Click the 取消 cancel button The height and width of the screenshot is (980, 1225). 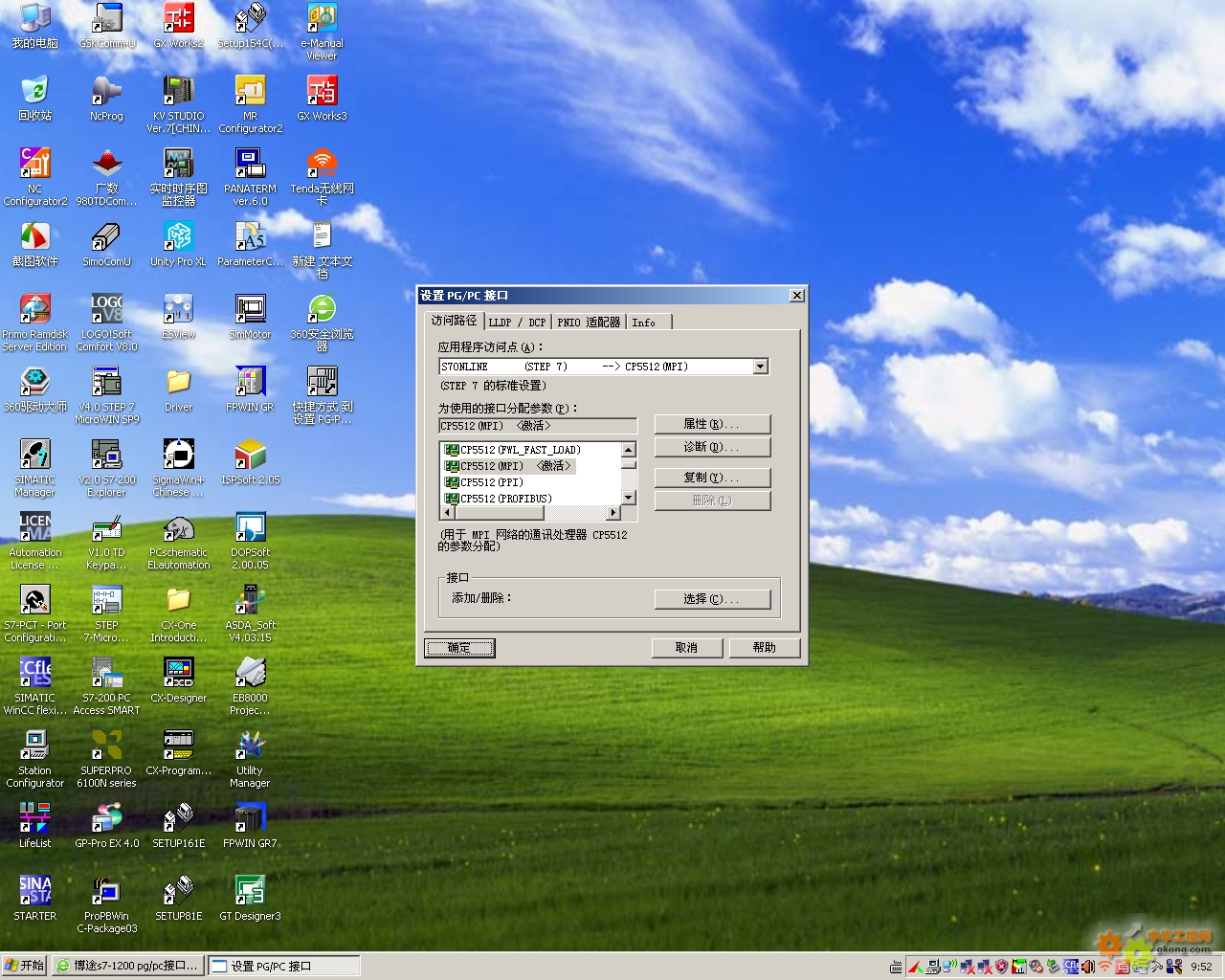(686, 648)
